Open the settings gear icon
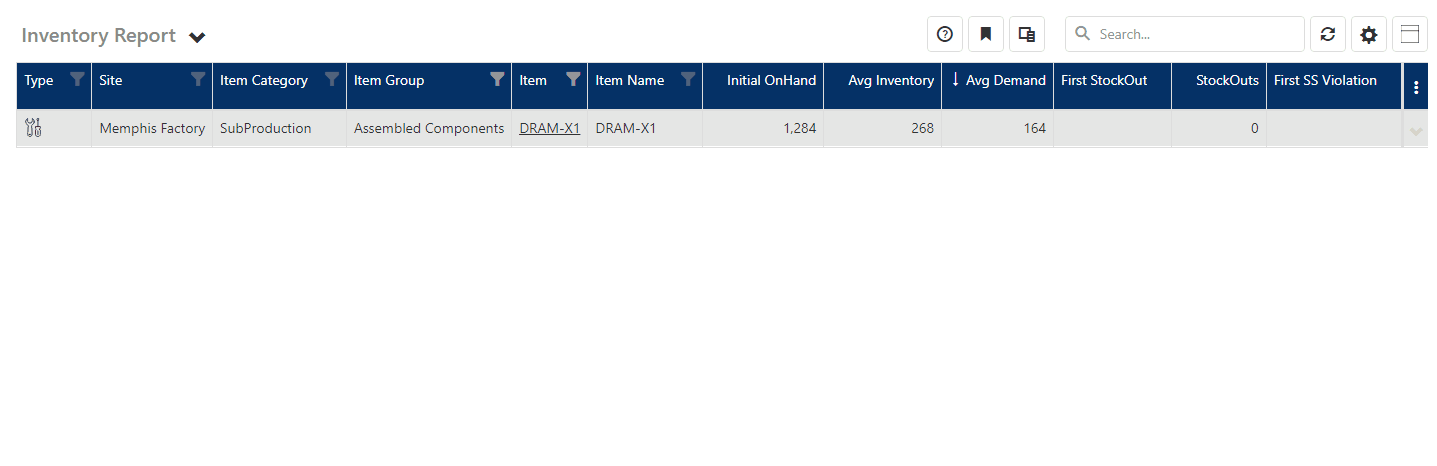Viewport: 1437px width, 466px height. point(1369,34)
